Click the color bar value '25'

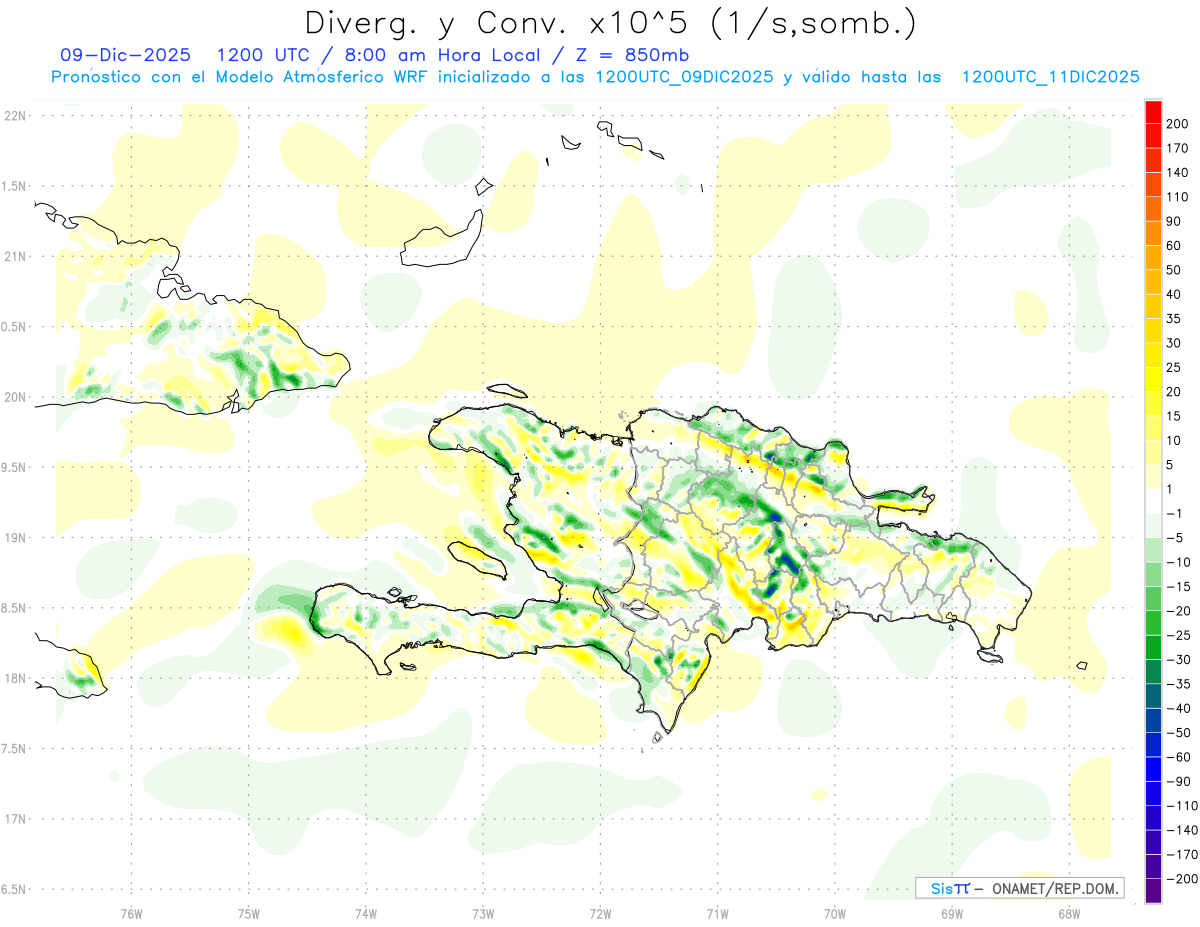tap(1176, 368)
